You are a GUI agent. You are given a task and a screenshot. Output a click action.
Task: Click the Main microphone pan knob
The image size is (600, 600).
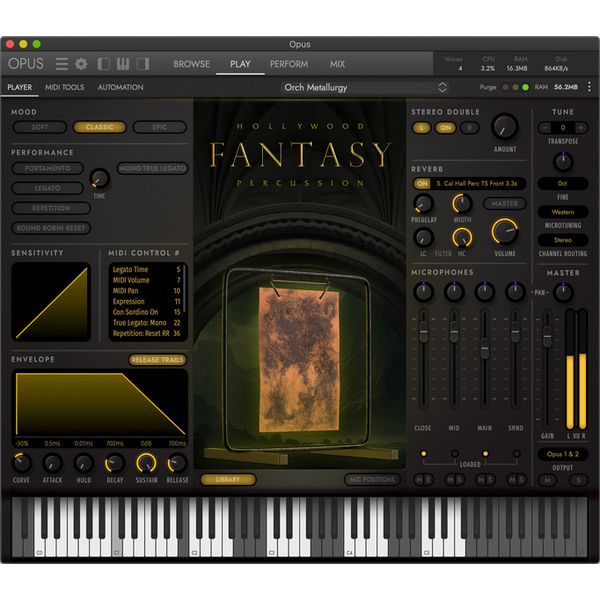485,292
